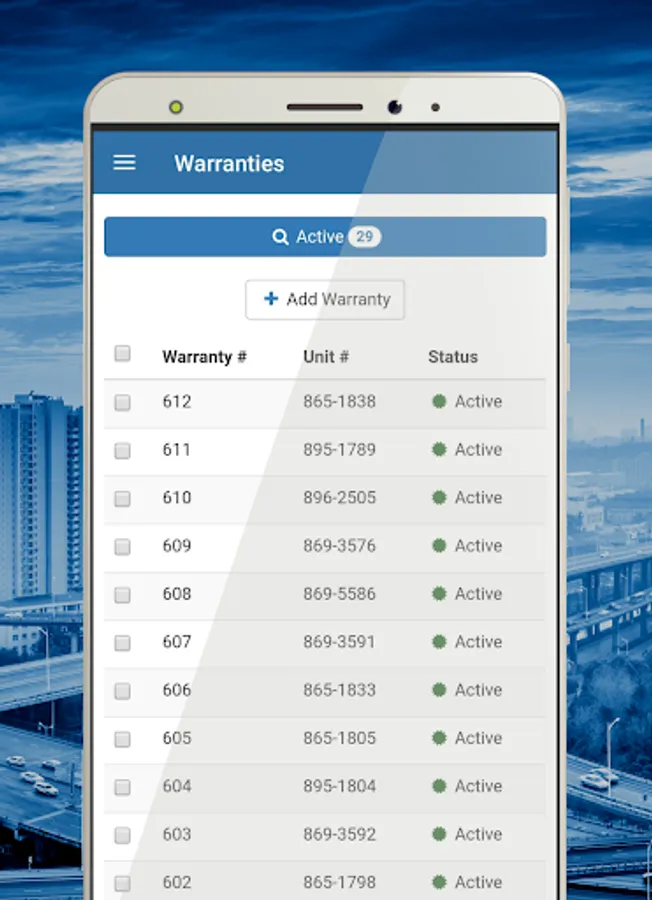Screen dimensions: 652x900
Task: Open the Active filter search bar
Action: coord(325,236)
